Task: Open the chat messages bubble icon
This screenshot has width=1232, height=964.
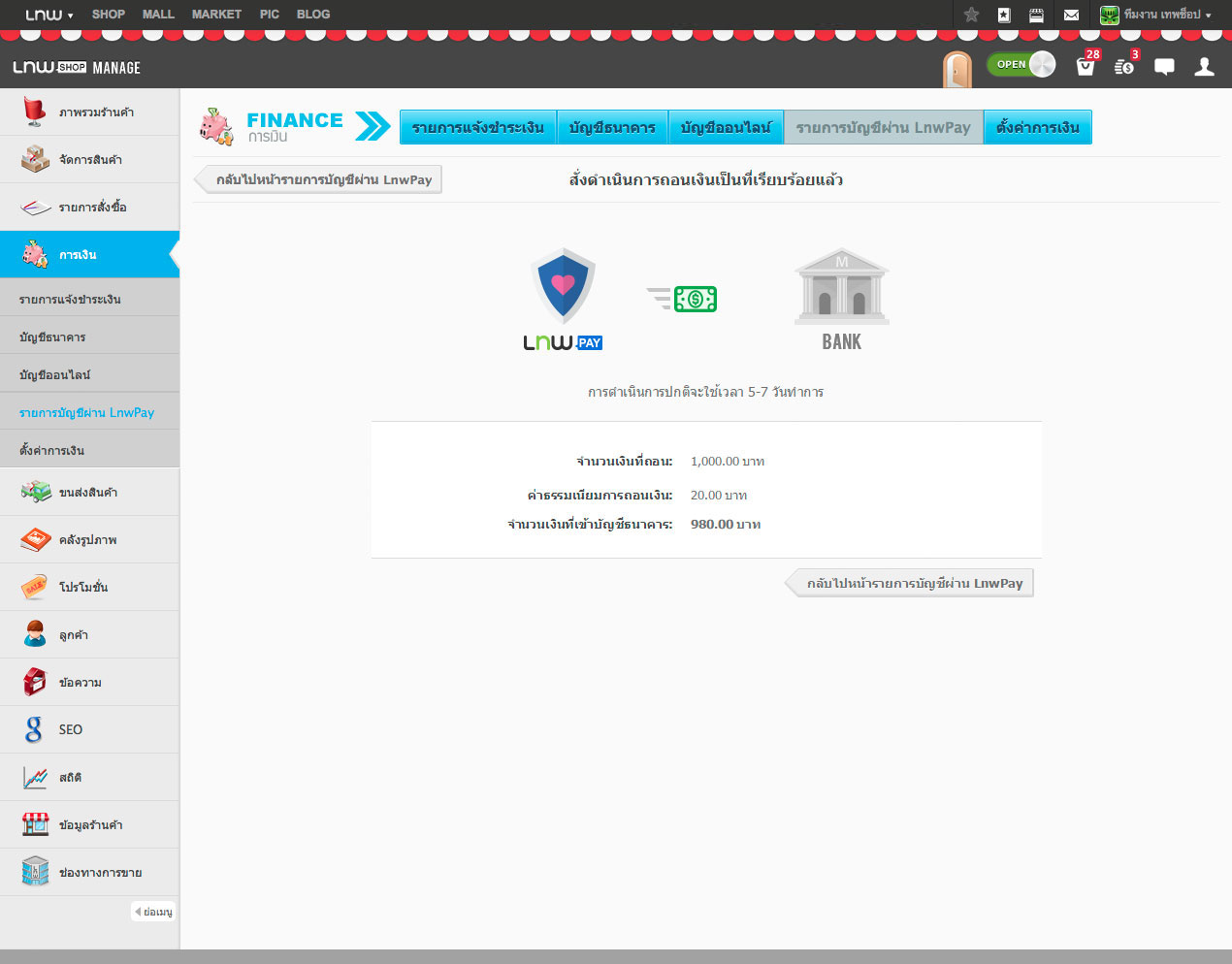Action: [x=1164, y=67]
